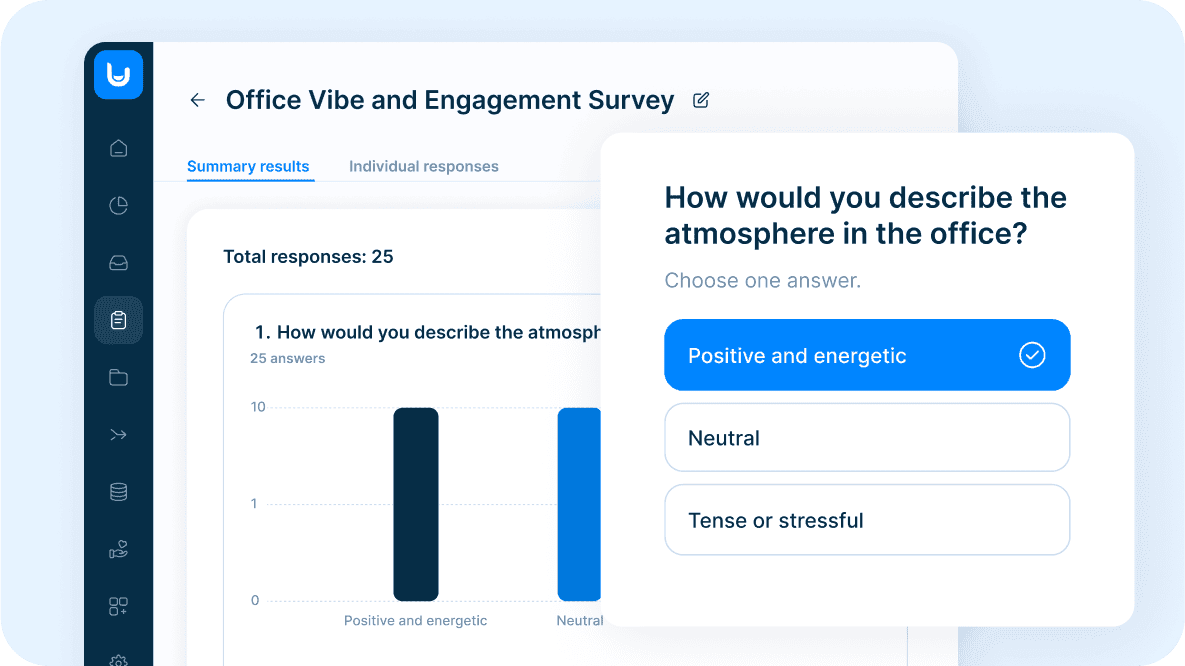The height and width of the screenshot is (666, 1185).
Task: Open the folder icon in the sidebar
Action: coord(118,377)
